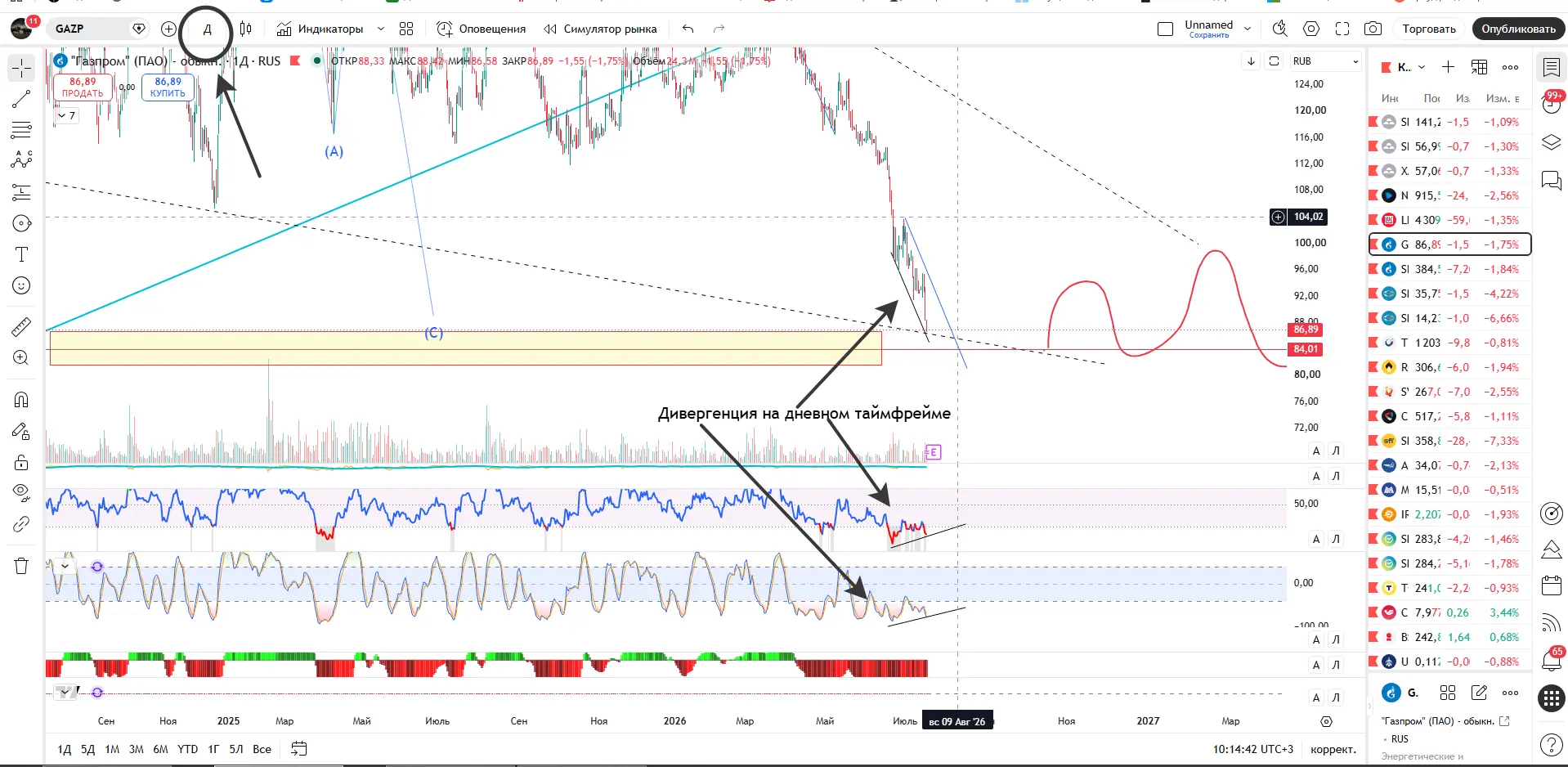
Task: Select the 1М time range tab
Action: tap(112, 749)
